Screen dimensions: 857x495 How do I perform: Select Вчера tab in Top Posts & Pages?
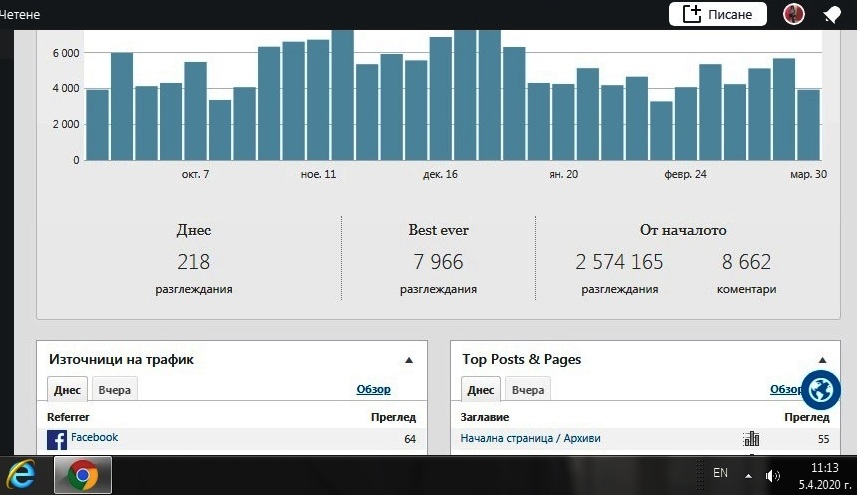coord(528,390)
